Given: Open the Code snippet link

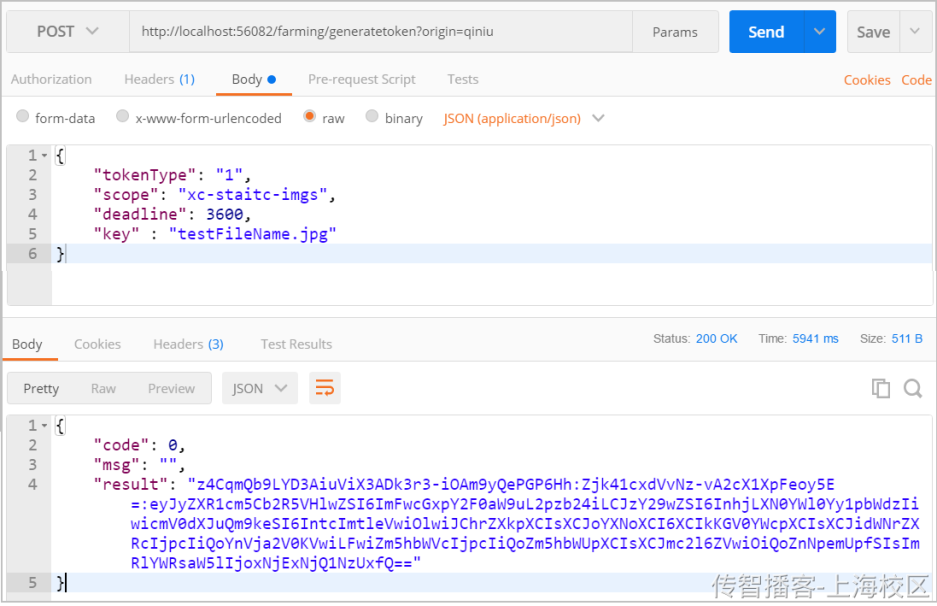Looking at the screenshot, I should click(x=916, y=80).
